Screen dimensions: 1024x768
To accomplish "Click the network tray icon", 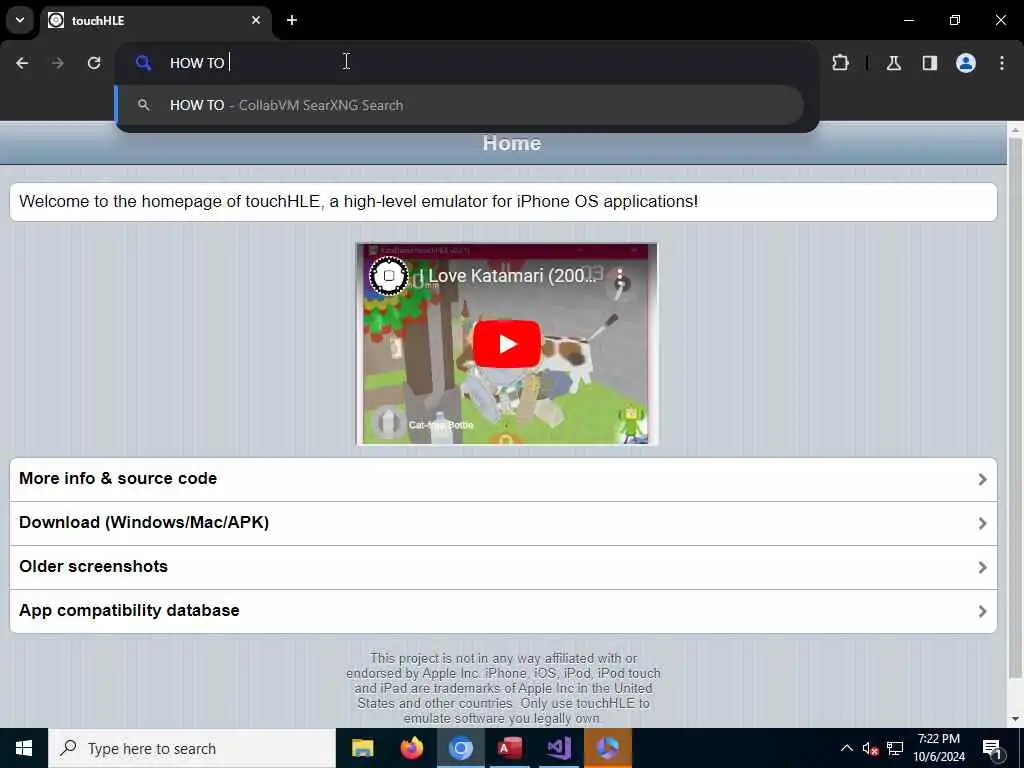I will 895,748.
